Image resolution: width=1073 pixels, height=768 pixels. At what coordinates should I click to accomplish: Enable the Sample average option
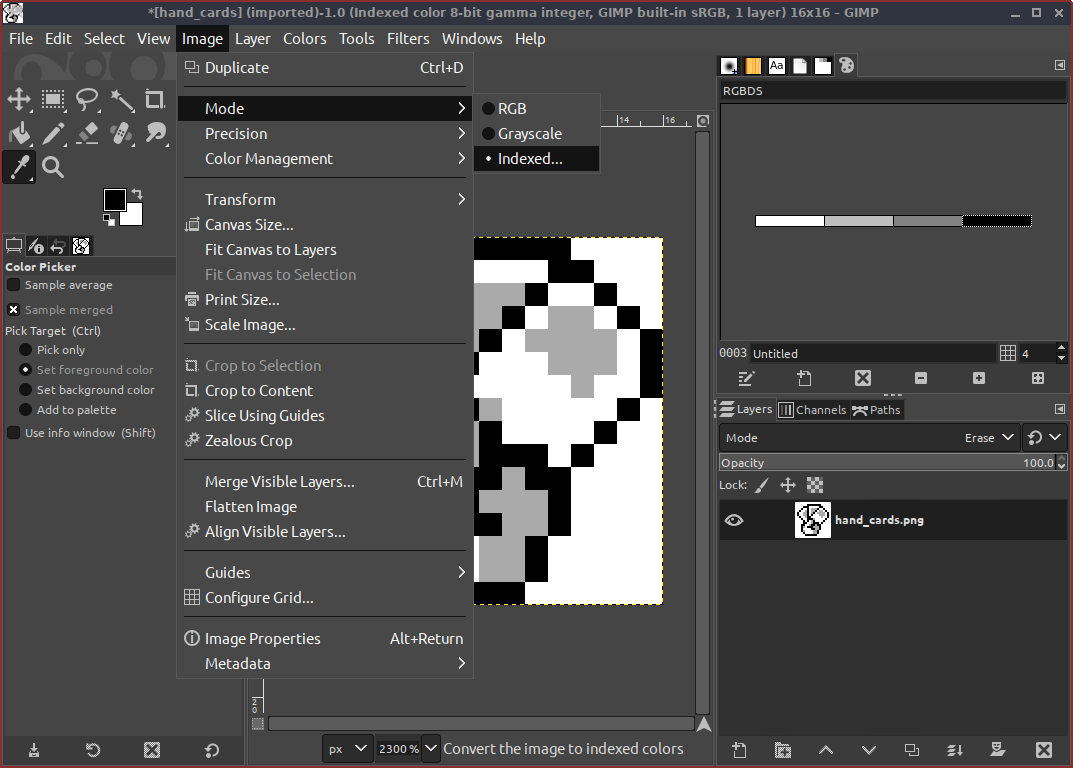pyautogui.click(x=12, y=284)
